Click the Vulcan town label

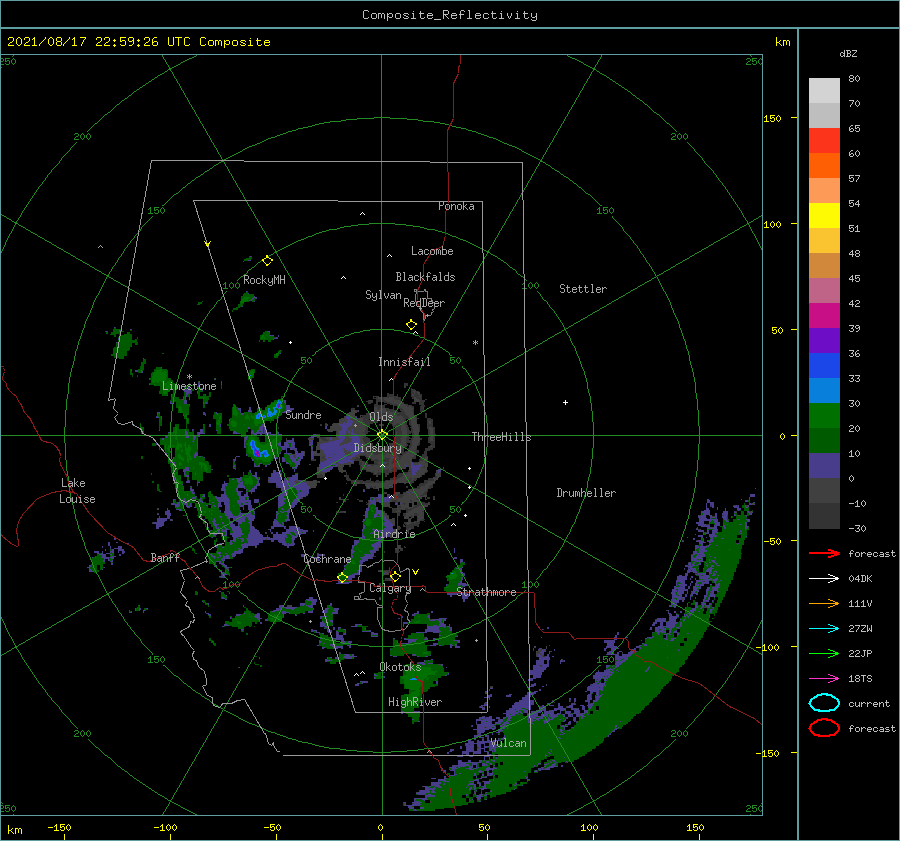508,743
